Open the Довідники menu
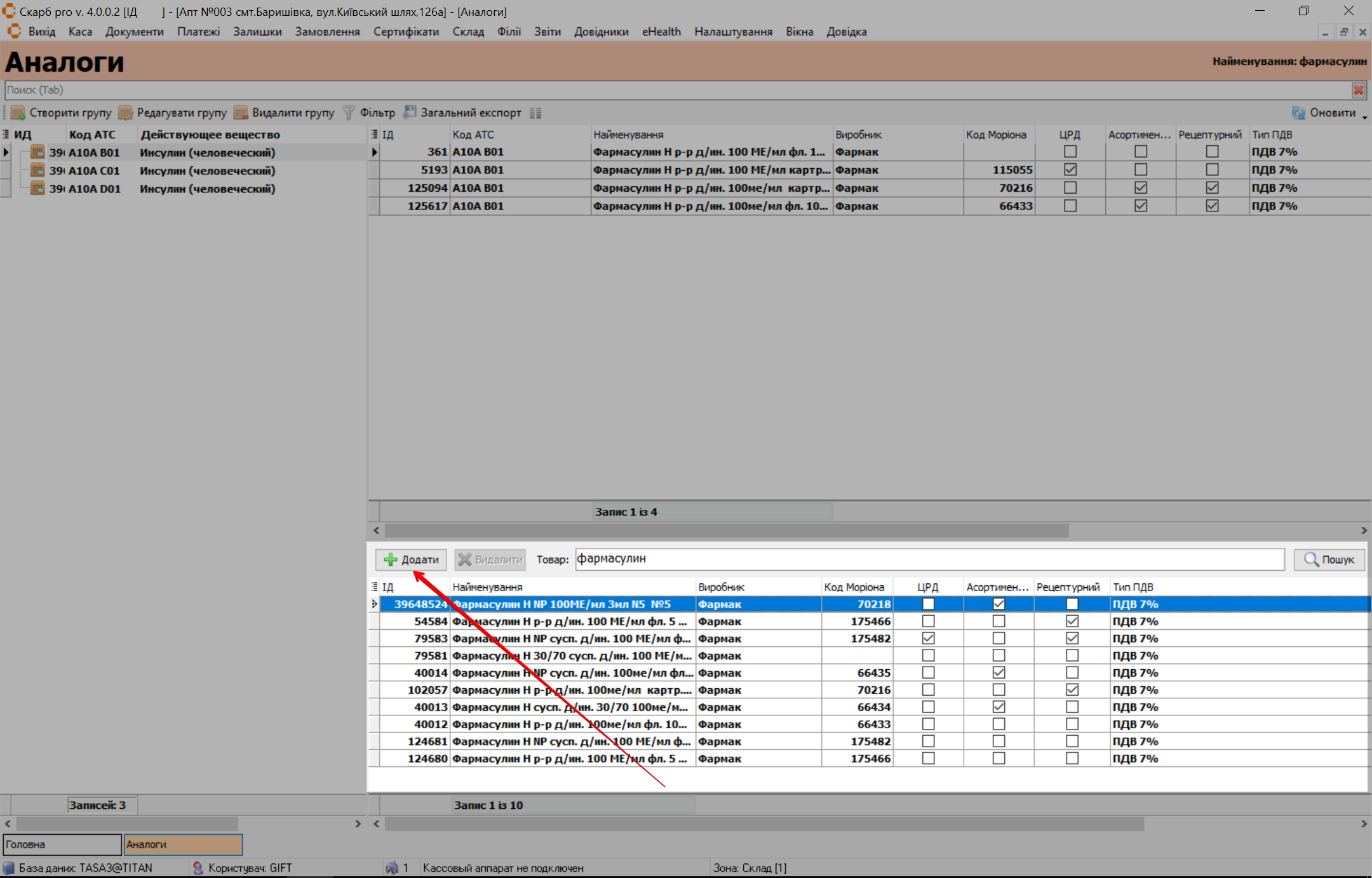The image size is (1372, 878). click(601, 32)
